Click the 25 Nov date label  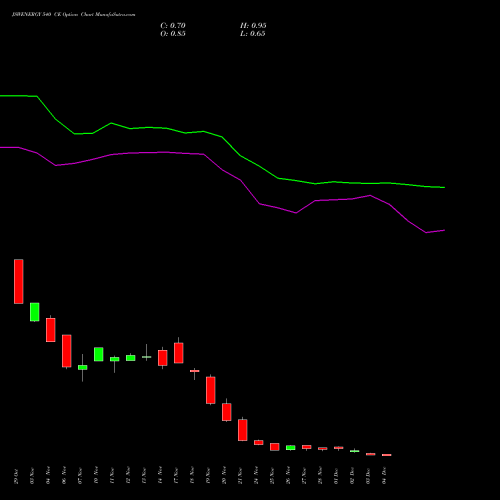tap(272, 476)
